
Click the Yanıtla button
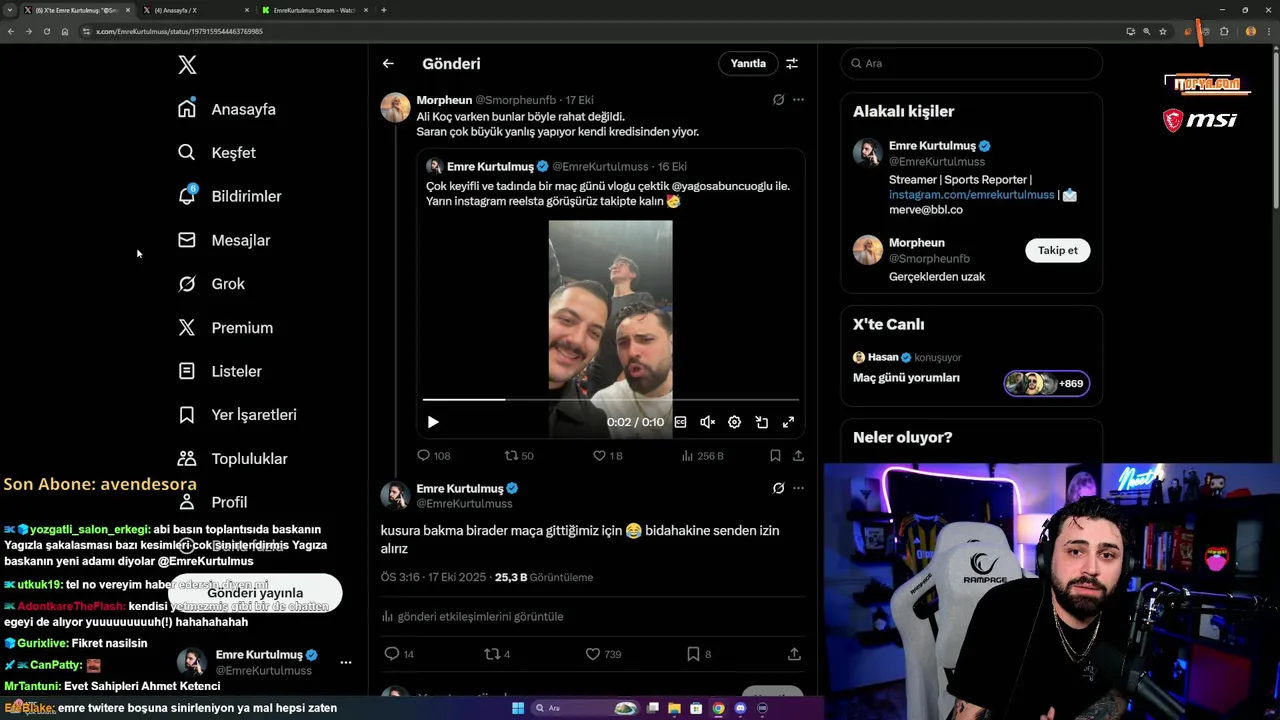pos(748,63)
